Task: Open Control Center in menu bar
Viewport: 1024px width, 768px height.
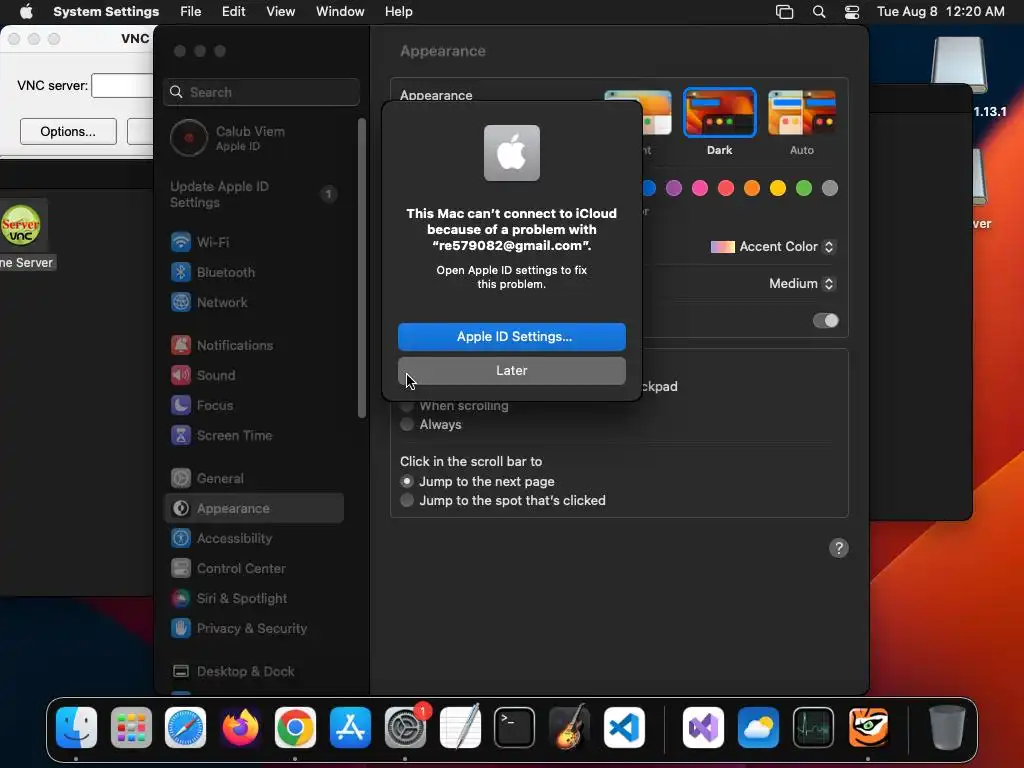Action: point(852,12)
